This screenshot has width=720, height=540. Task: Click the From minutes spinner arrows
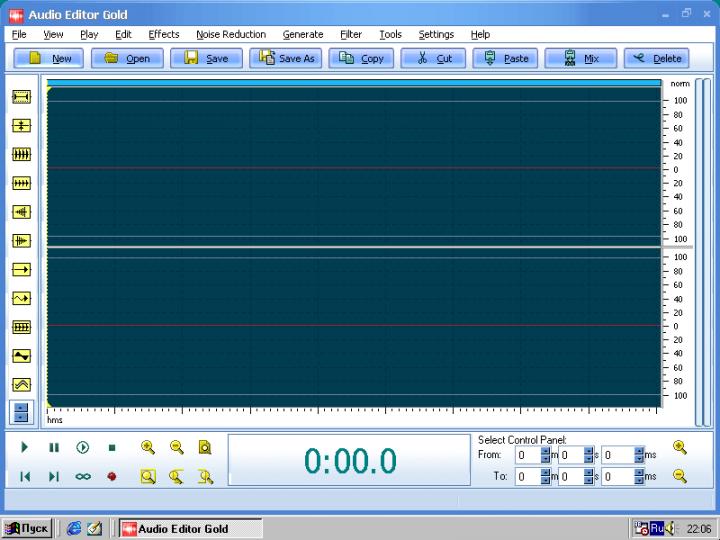pos(545,455)
